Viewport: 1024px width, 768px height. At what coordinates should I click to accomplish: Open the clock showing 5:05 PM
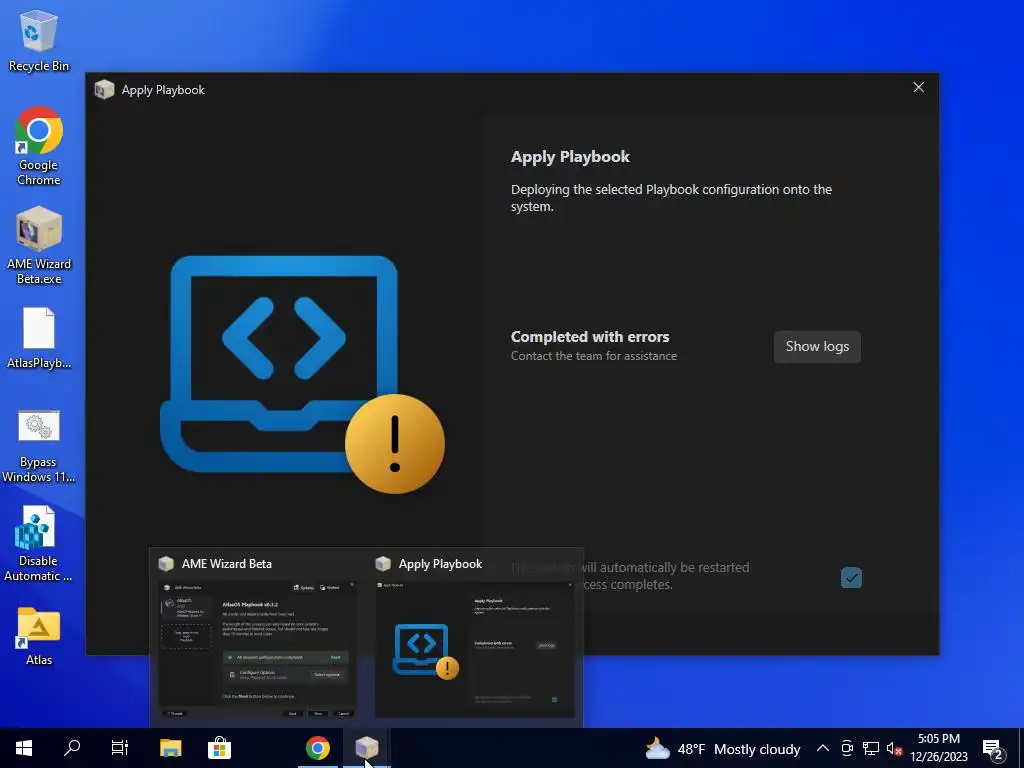[938, 748]
